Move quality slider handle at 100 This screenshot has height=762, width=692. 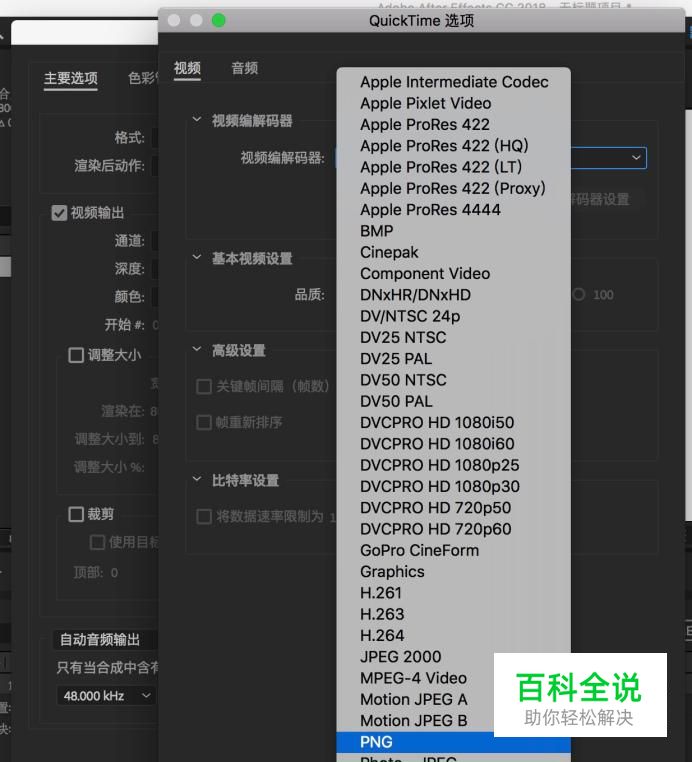point(579,294)
